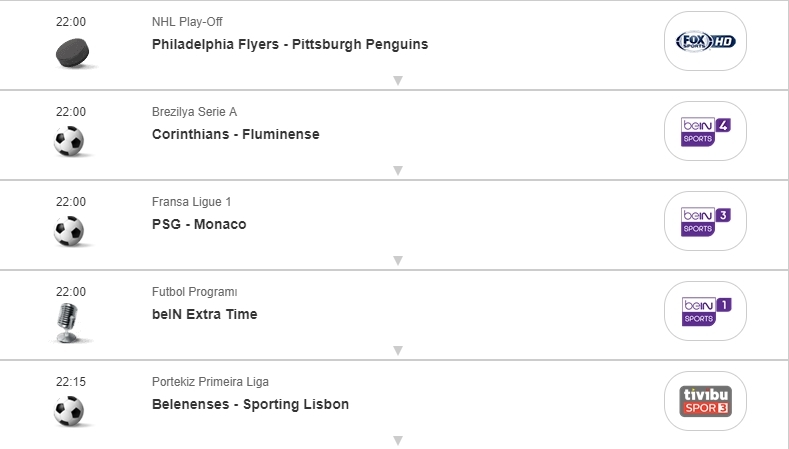This screenshot has width=789, height=449.
Task: Click soccer ball icon beside Belenenses - Sporting Lisbon
Action: tap(69, 411)
